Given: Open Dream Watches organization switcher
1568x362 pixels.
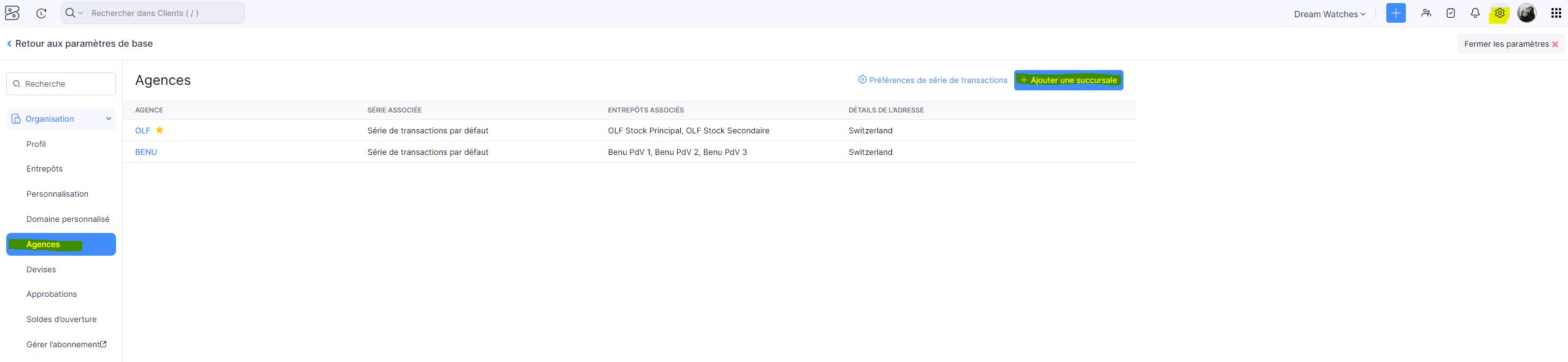Looking at the screenshot, I should [x=1330, y=14].
